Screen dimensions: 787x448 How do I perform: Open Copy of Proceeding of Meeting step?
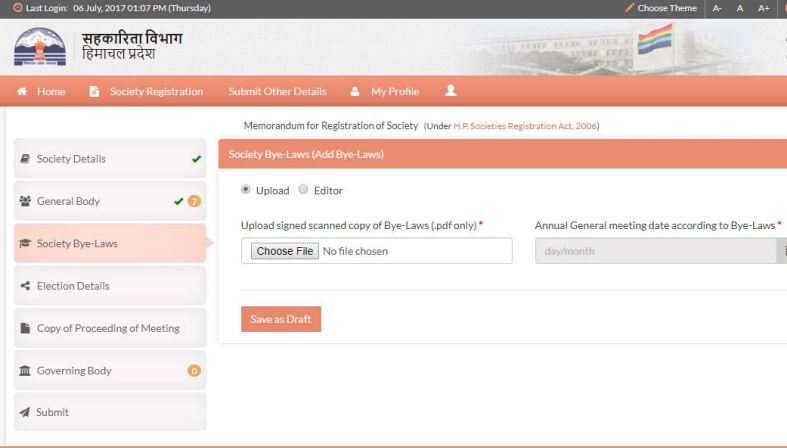[110, 328]
